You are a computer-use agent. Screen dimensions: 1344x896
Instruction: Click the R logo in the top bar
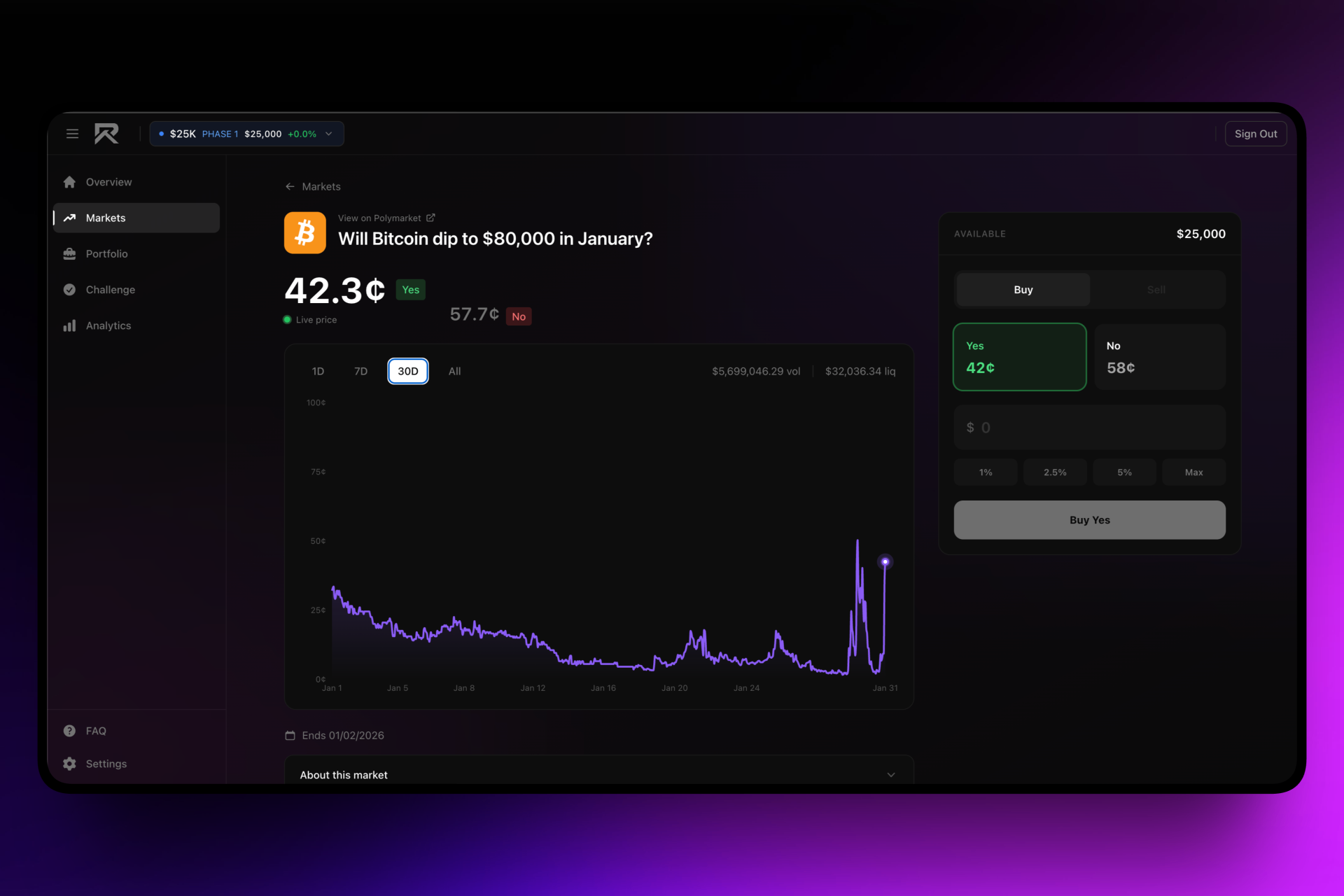click(106, 133)
